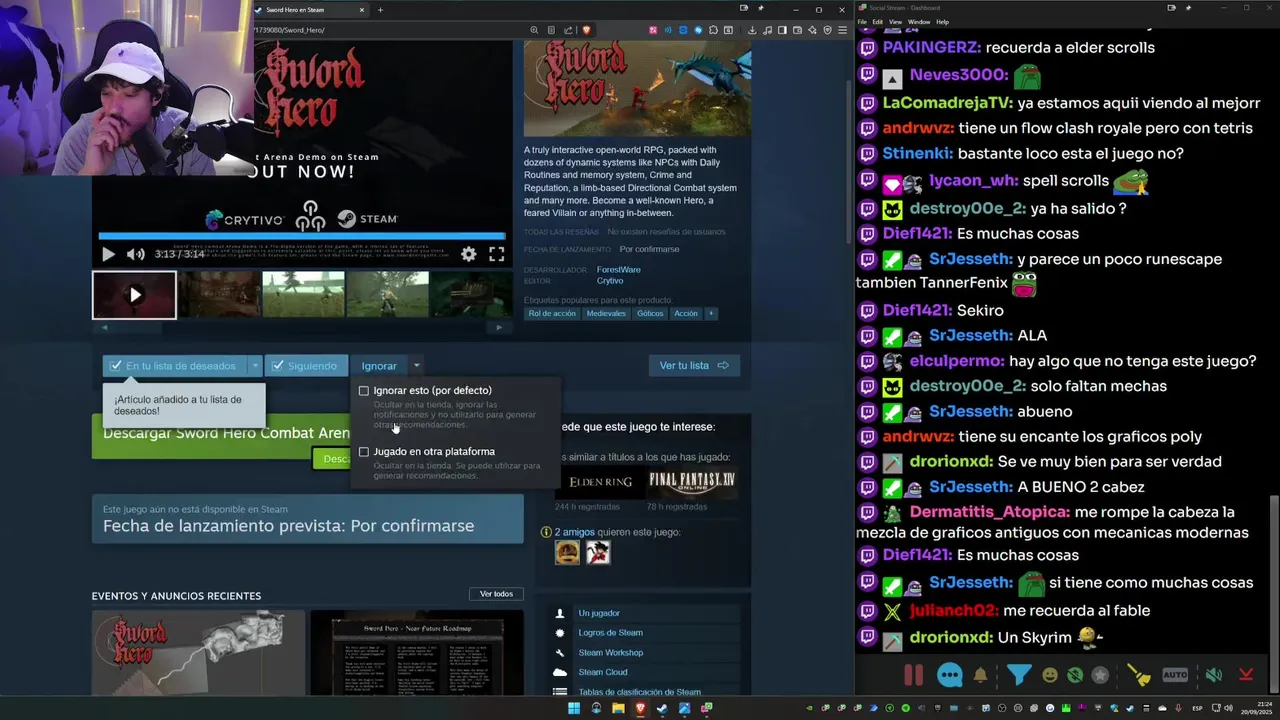Open 'Steam Cloud' feature link
Screen dimensions: 1280x720
coord(603,673)
